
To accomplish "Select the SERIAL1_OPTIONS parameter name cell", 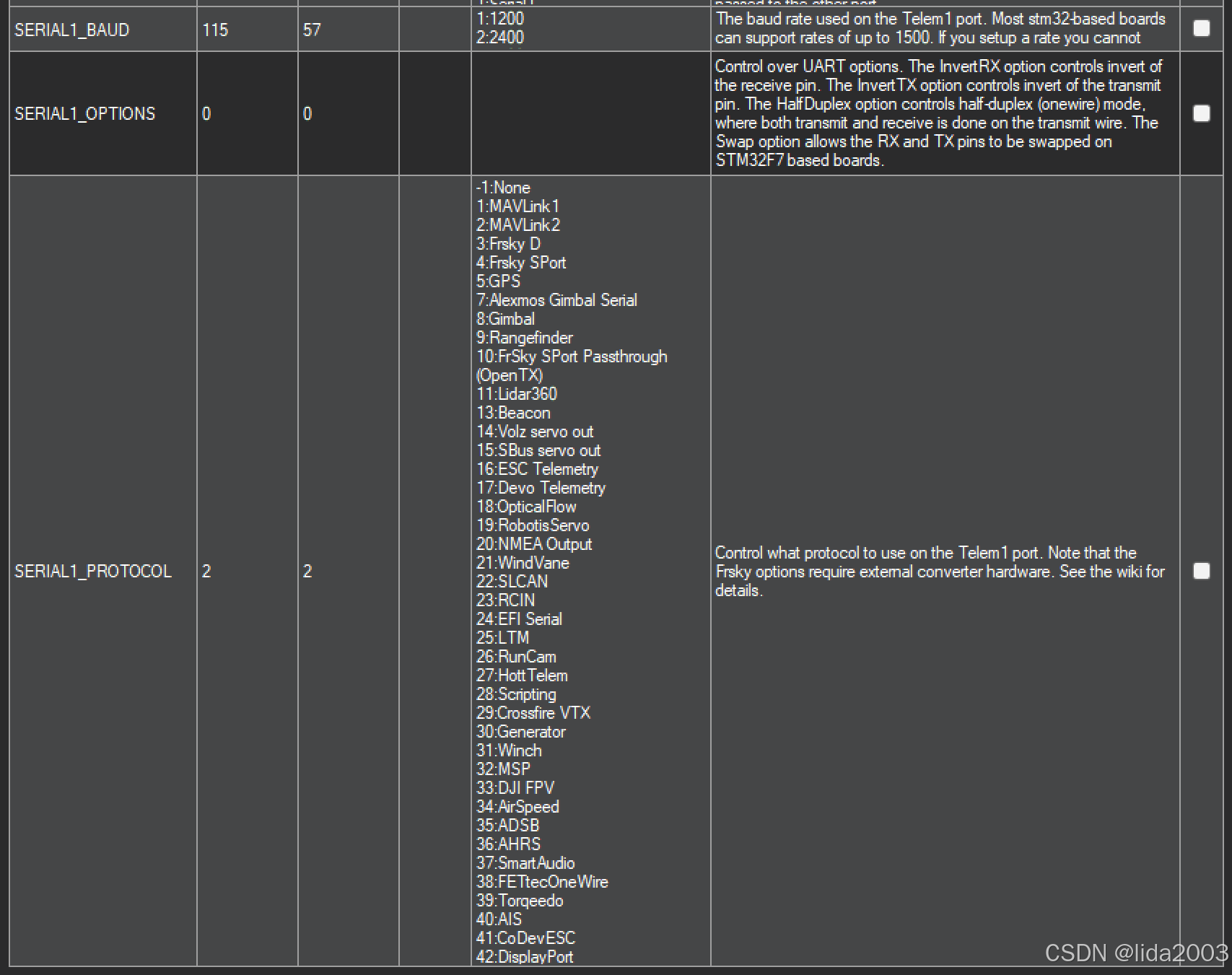I will coord(103,113).
